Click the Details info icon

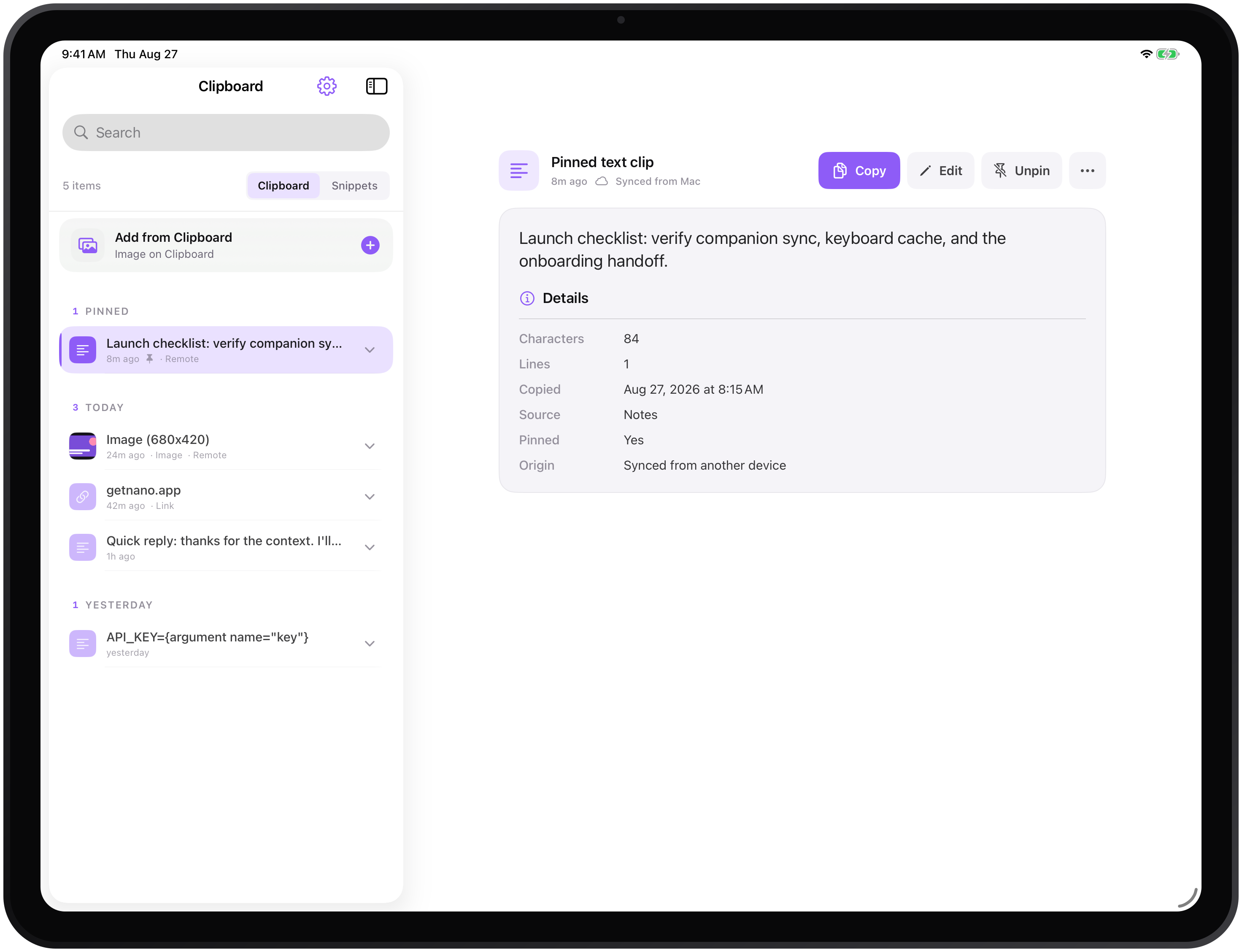(527, 298)
